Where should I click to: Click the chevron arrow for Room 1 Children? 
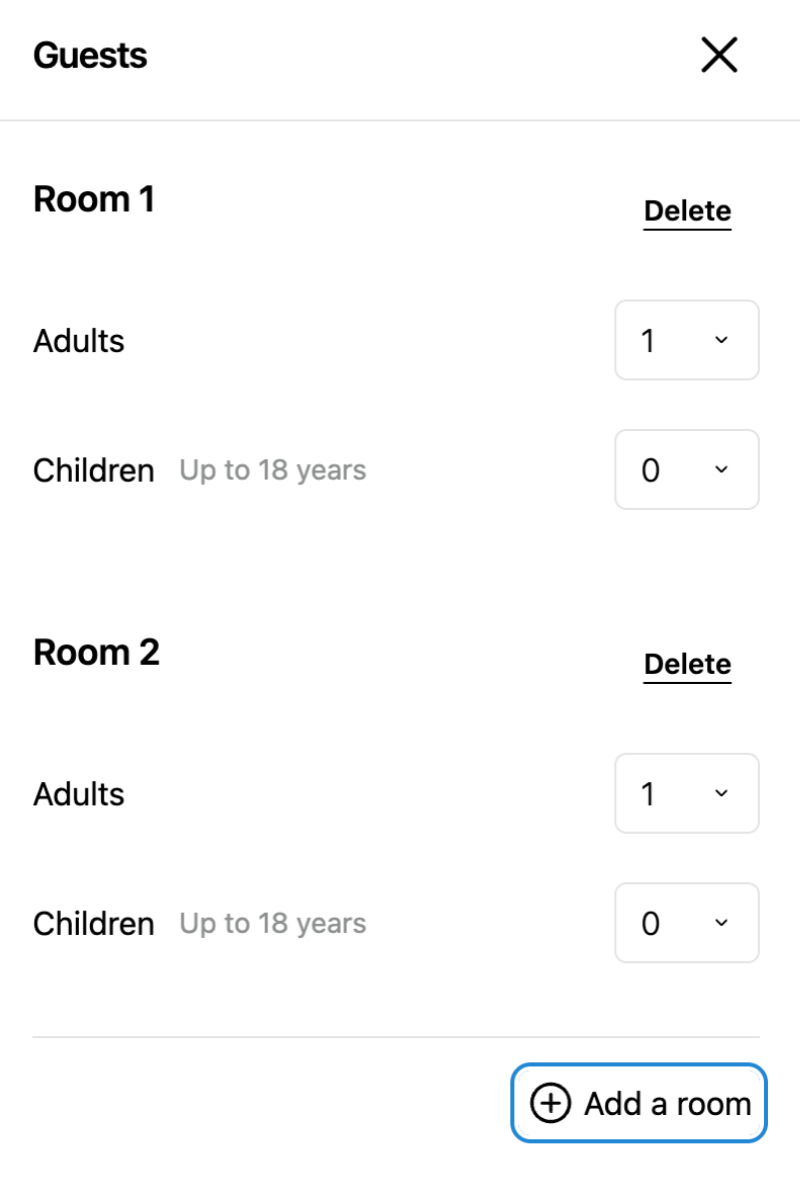coord(722,470)
